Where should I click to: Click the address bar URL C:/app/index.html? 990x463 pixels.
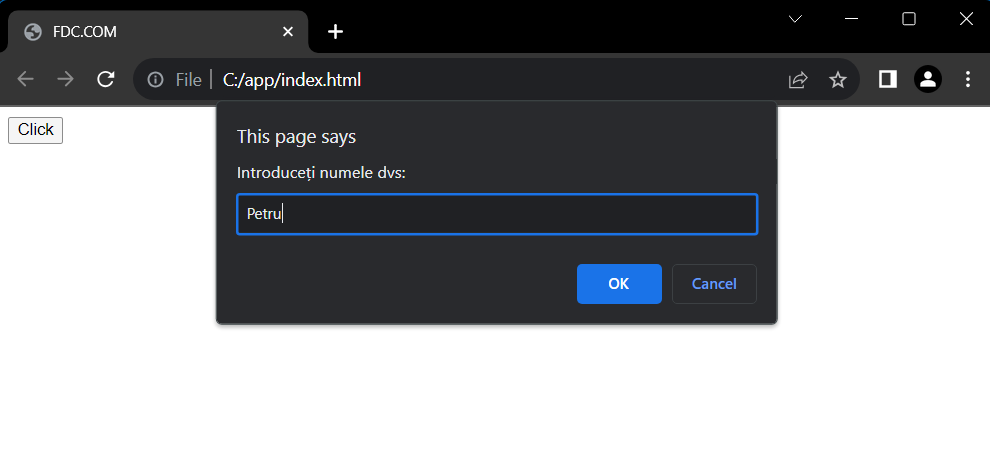click(292, 80)
